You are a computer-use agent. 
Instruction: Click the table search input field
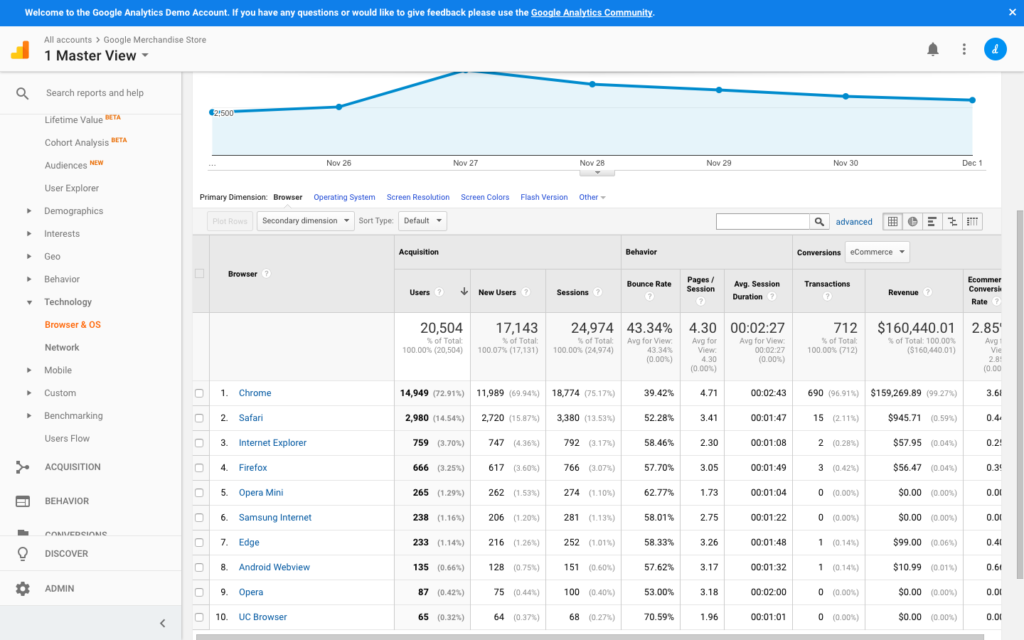coord(762,222)
